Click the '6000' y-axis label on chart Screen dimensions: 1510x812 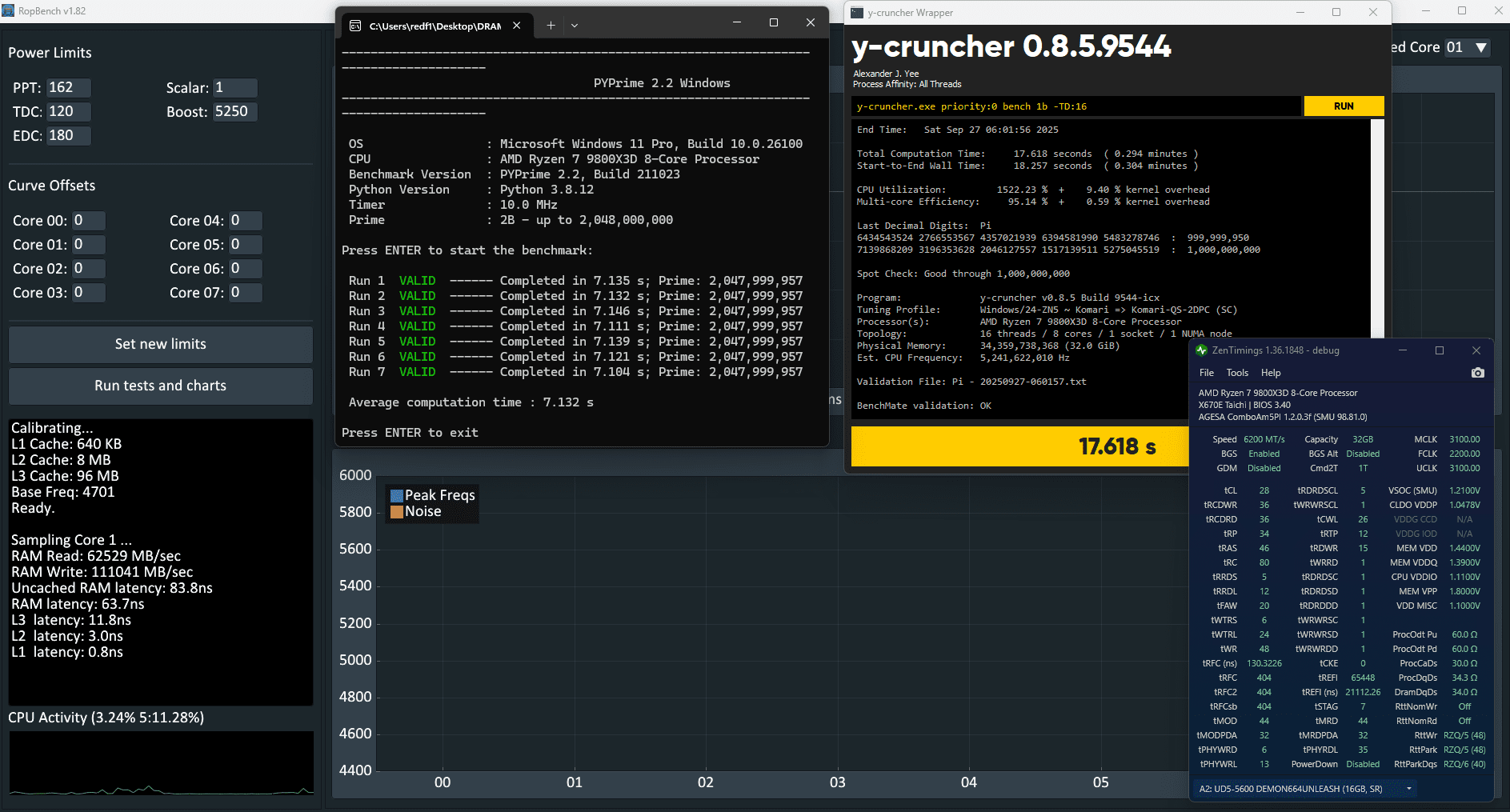tap(355, 475)
